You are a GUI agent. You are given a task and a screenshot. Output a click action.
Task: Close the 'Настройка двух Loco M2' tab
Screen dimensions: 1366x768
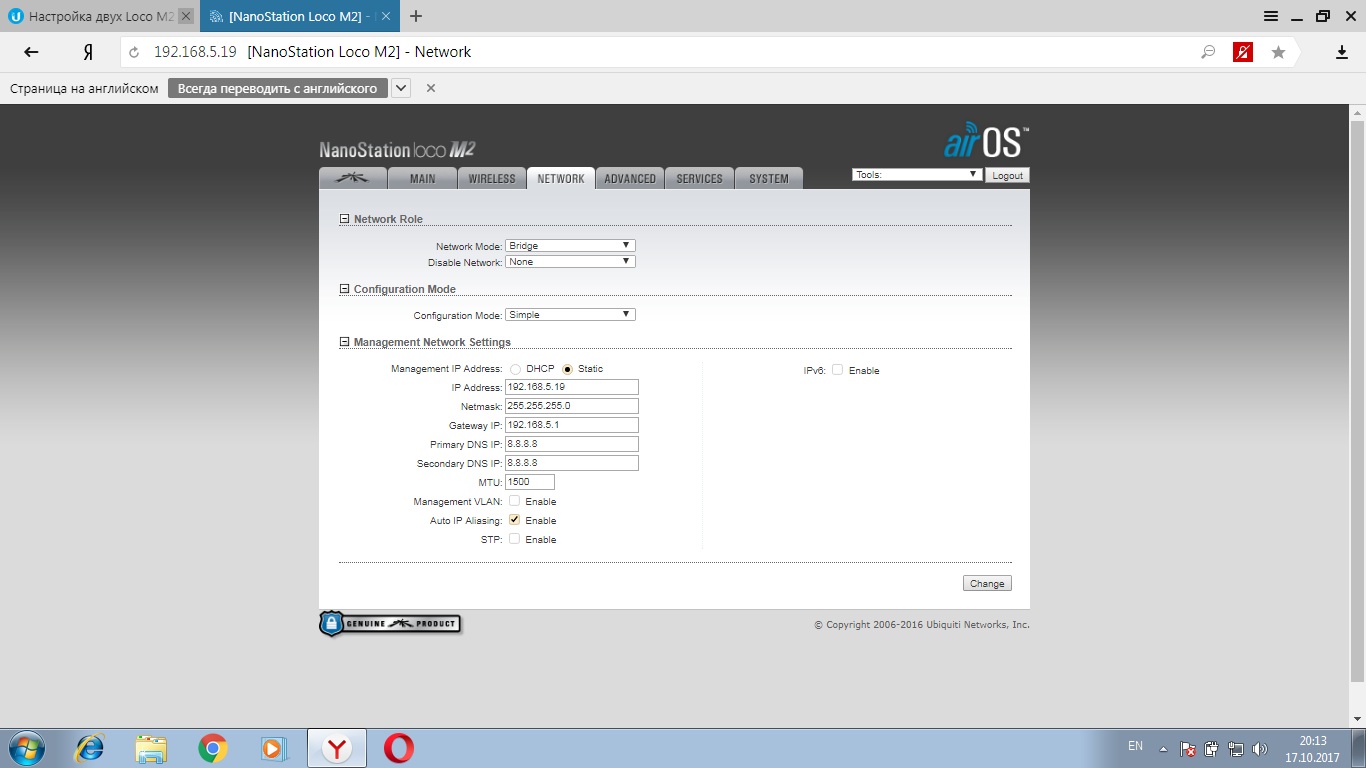(186, 17)
